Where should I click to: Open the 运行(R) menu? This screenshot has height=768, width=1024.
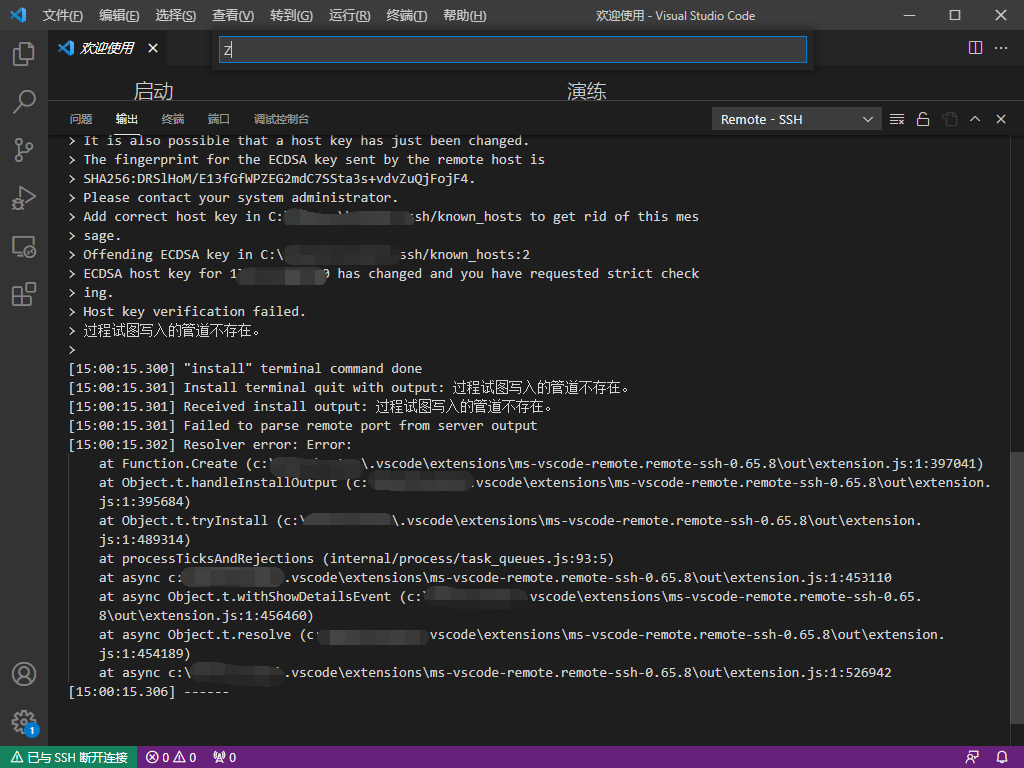pos(349,15)
